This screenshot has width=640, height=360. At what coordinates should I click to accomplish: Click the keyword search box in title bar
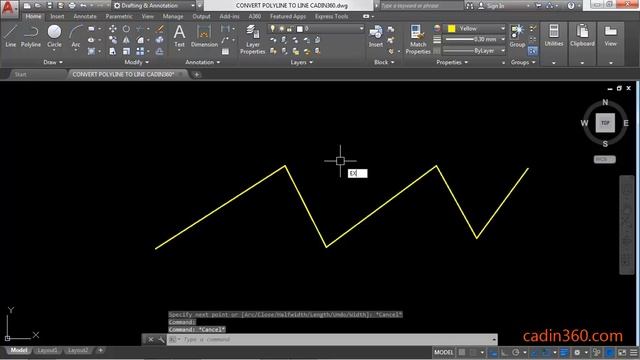pyautogui.click(x=422, y=6)
